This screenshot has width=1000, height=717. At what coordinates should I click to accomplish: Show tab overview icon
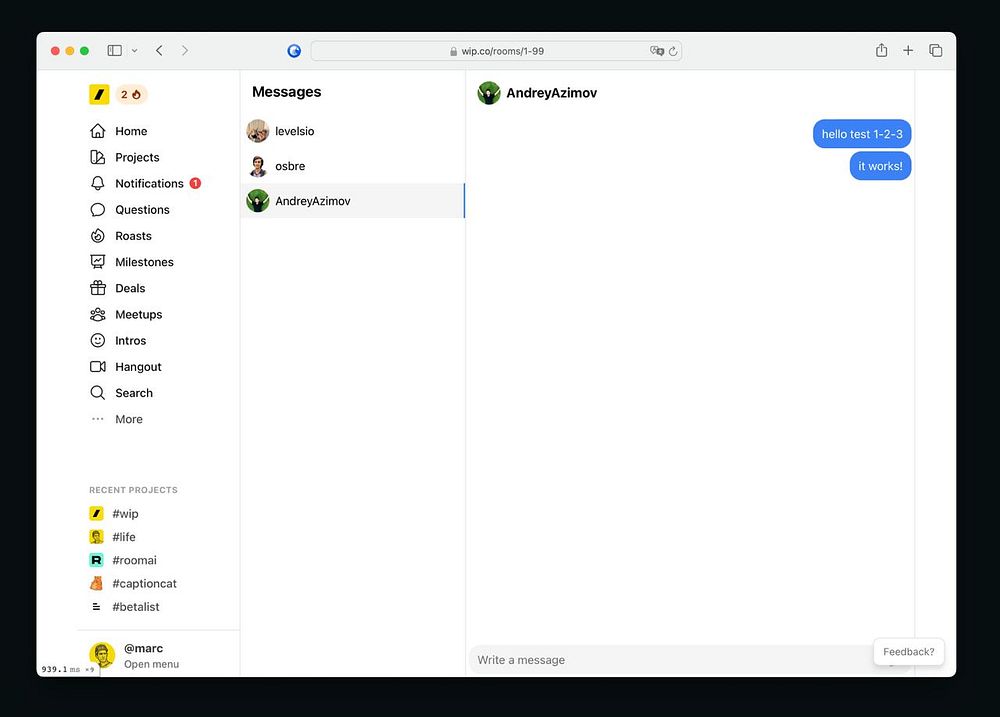936,50
